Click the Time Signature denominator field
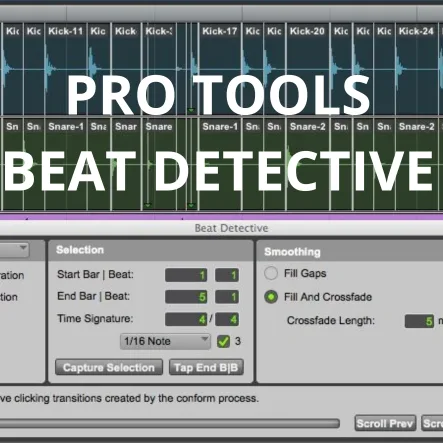The width and height of the screenshot is (443, 443). [x=227, y=319]
